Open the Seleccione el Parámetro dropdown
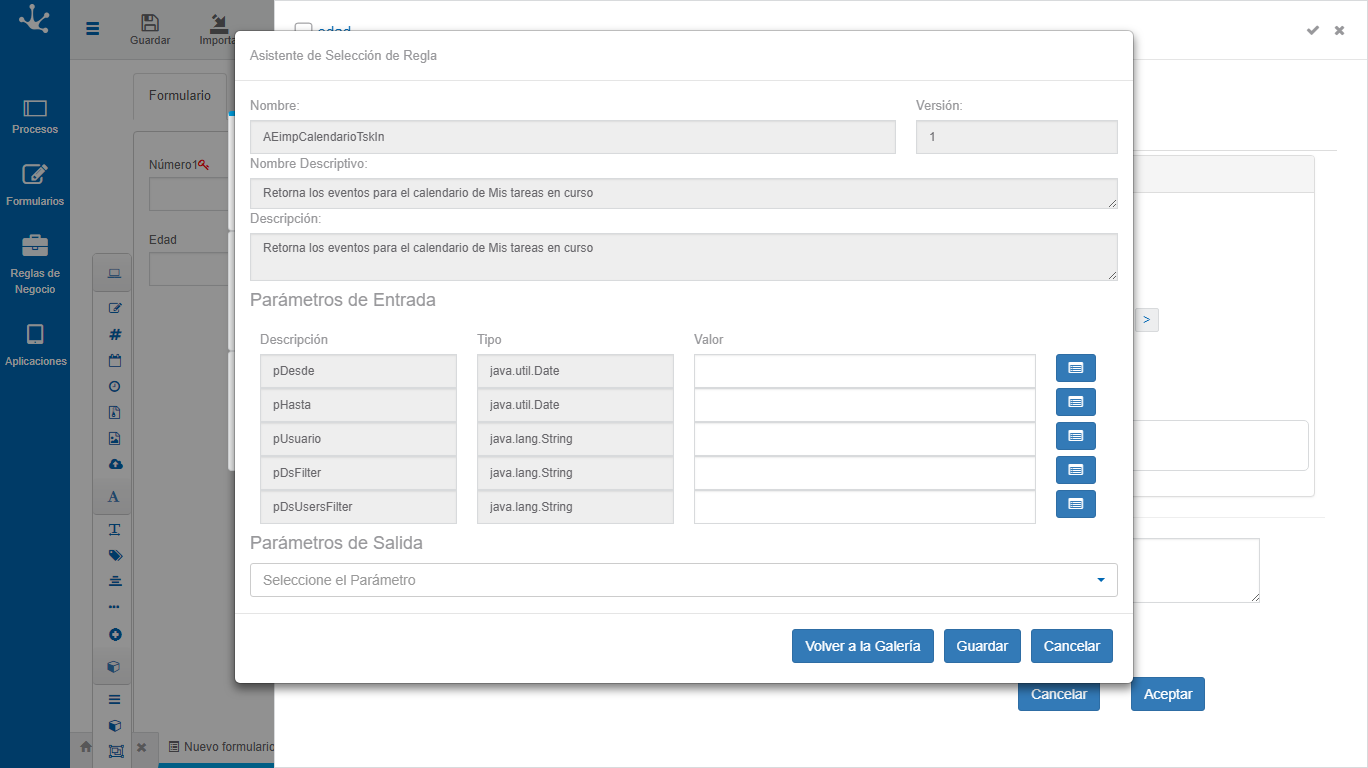This screenshot has height=768, width=1368. click(684, 580)
